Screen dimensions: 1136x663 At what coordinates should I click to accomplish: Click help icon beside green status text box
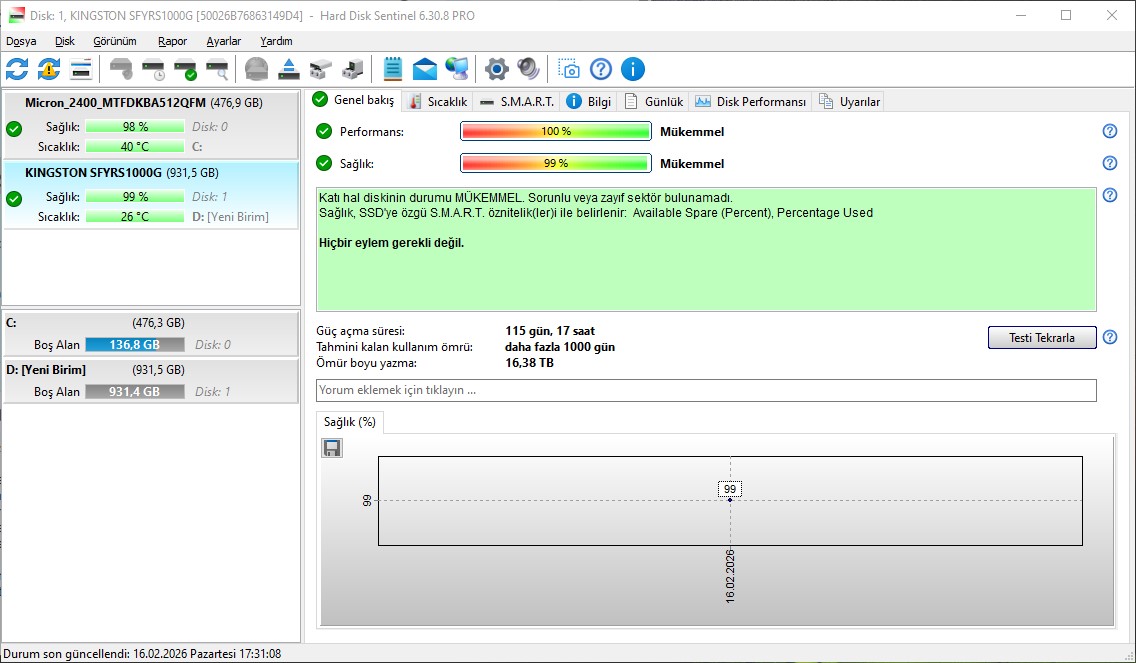[1110, 195]
